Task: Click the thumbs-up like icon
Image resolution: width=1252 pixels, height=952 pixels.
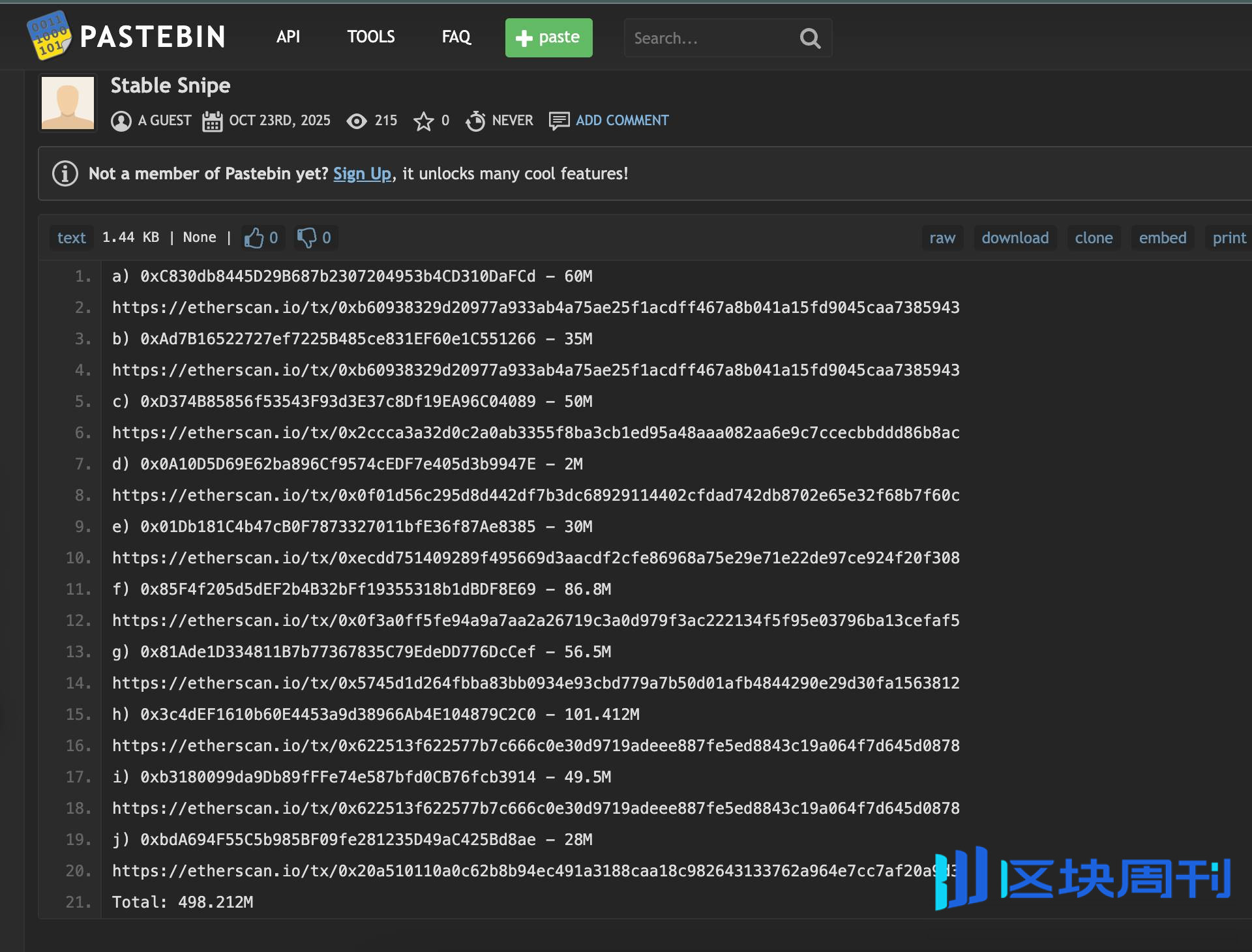Action: 254,237
